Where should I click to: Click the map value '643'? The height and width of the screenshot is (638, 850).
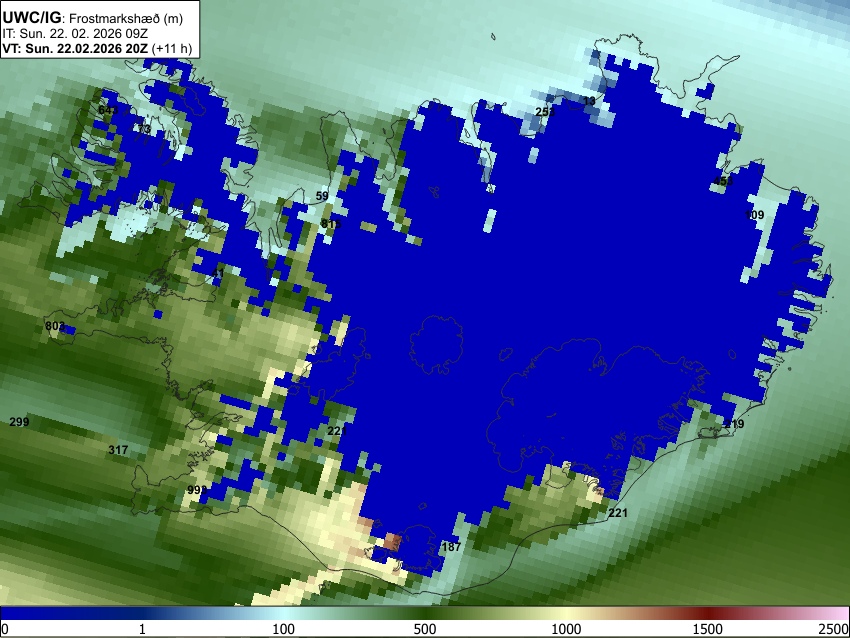108,110
